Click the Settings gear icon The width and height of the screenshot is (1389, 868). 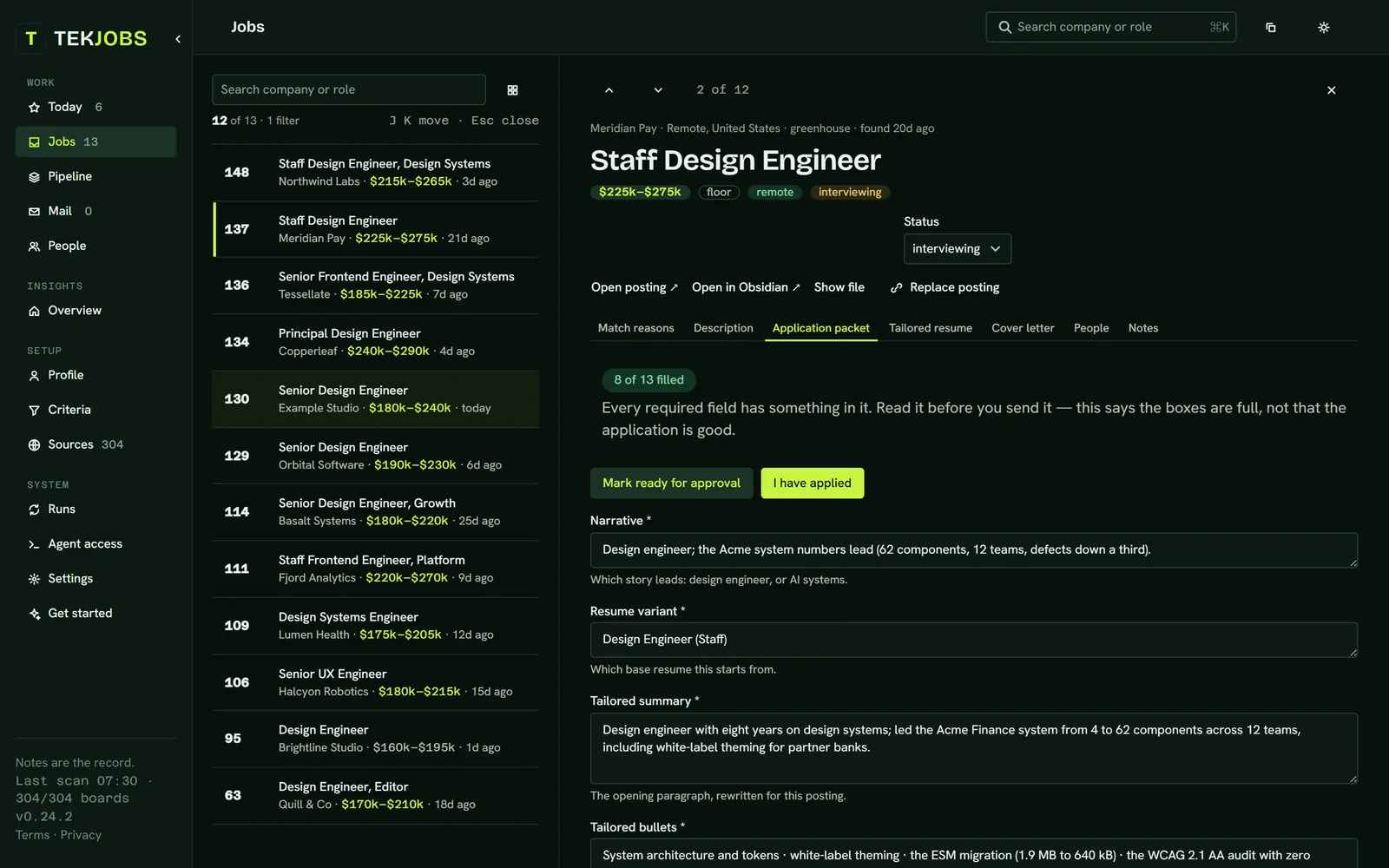point(34,579)
